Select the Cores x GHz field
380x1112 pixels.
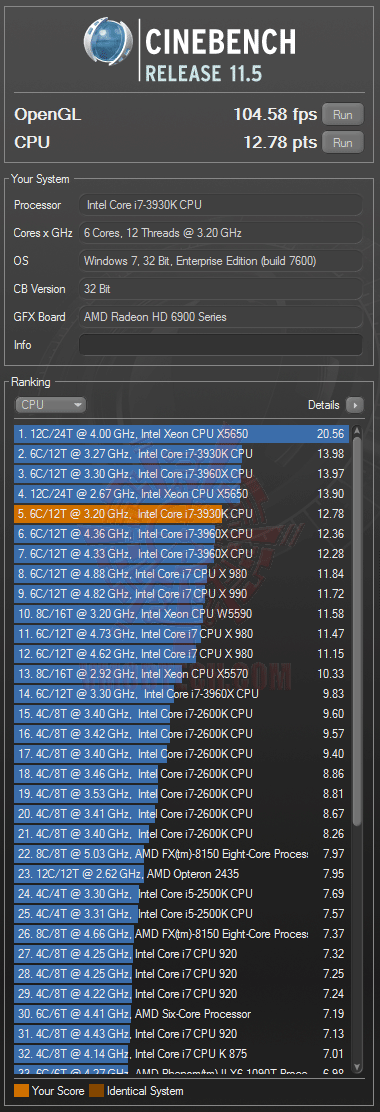(x=220, y=233)
